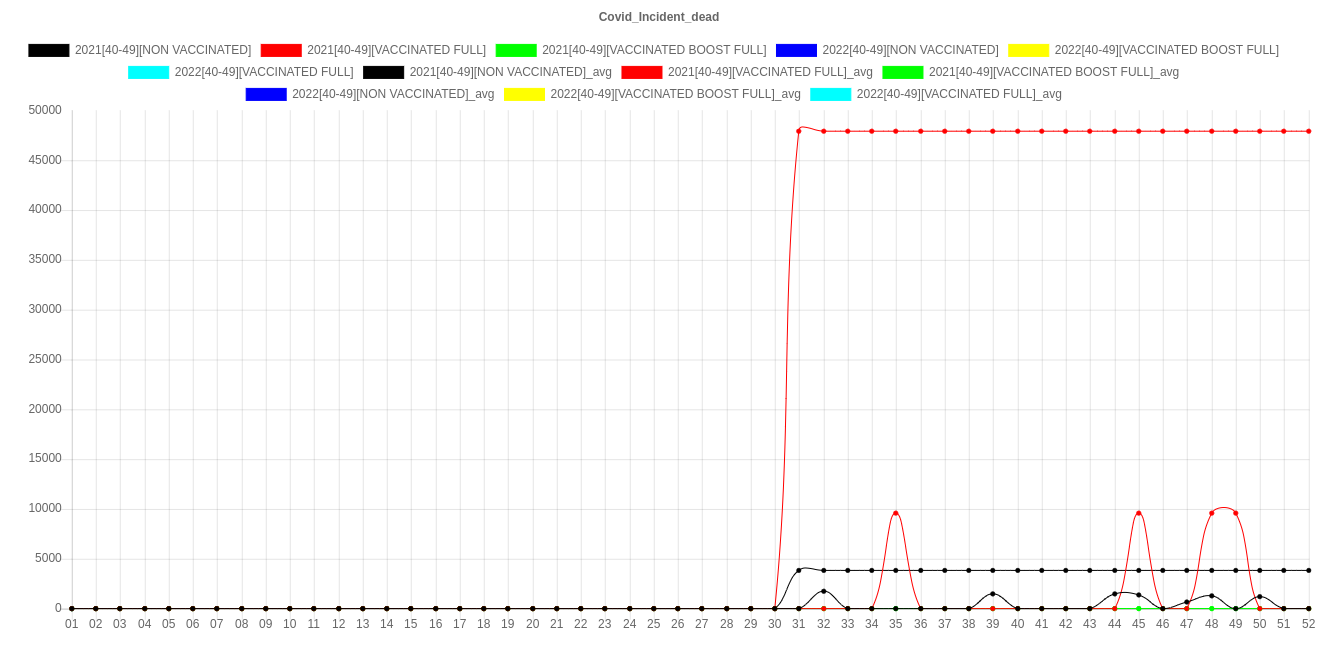Click the last red line point at week 52
Image resolution: width=1318 pixels, height=659 pixels.
(1308, 131)
